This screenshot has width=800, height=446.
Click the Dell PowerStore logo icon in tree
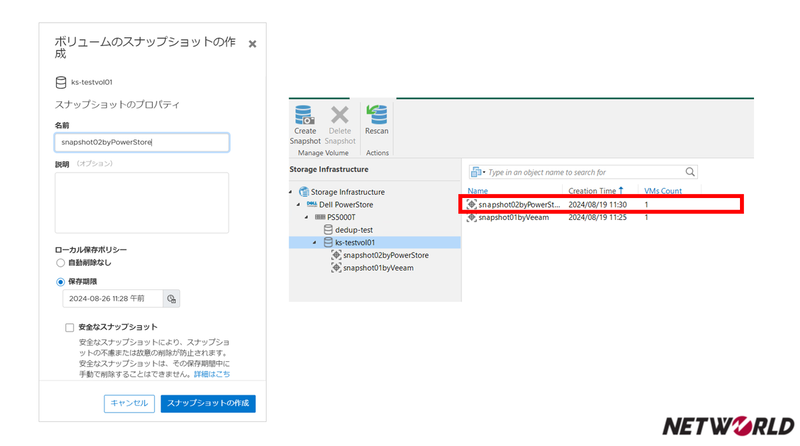point(312,204)
